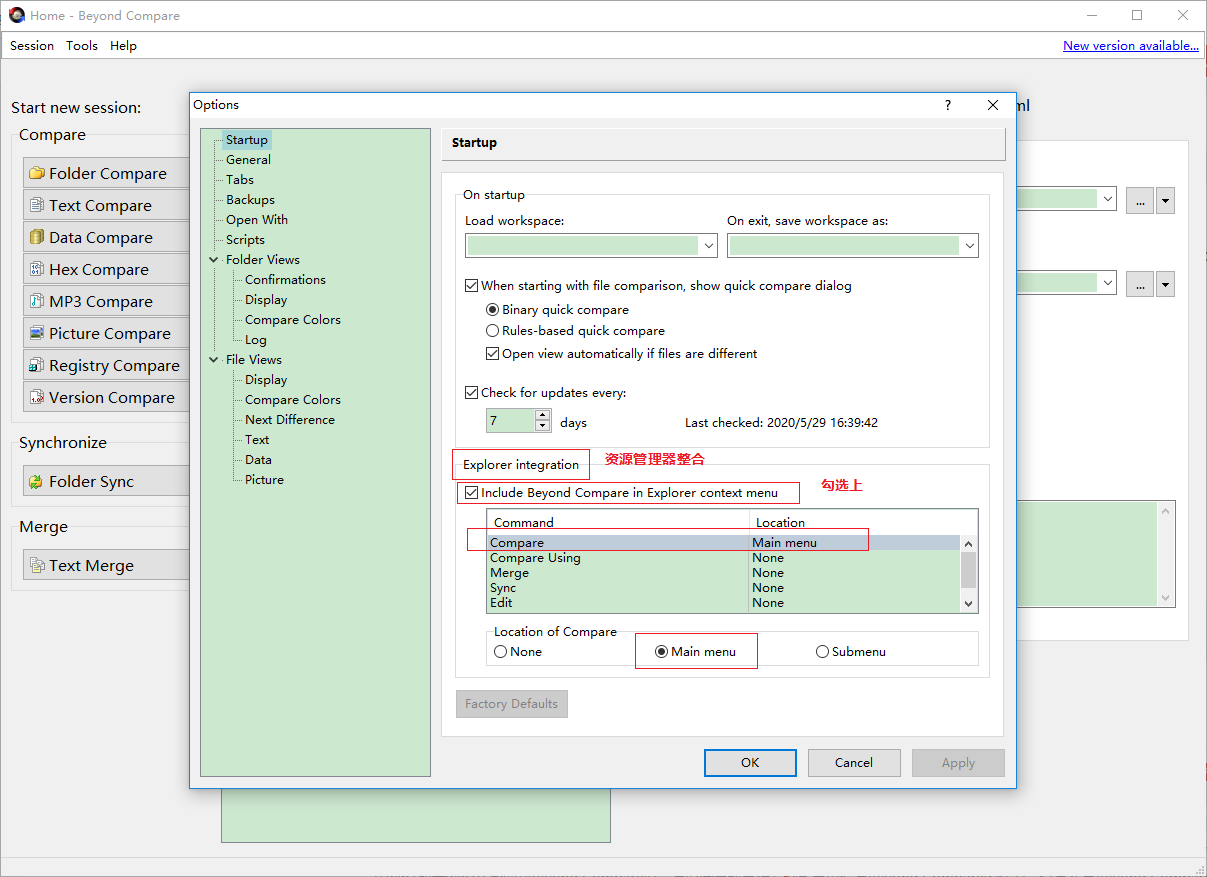
Task: Select Open With in the options tree
Action: (x=257, y=220)
